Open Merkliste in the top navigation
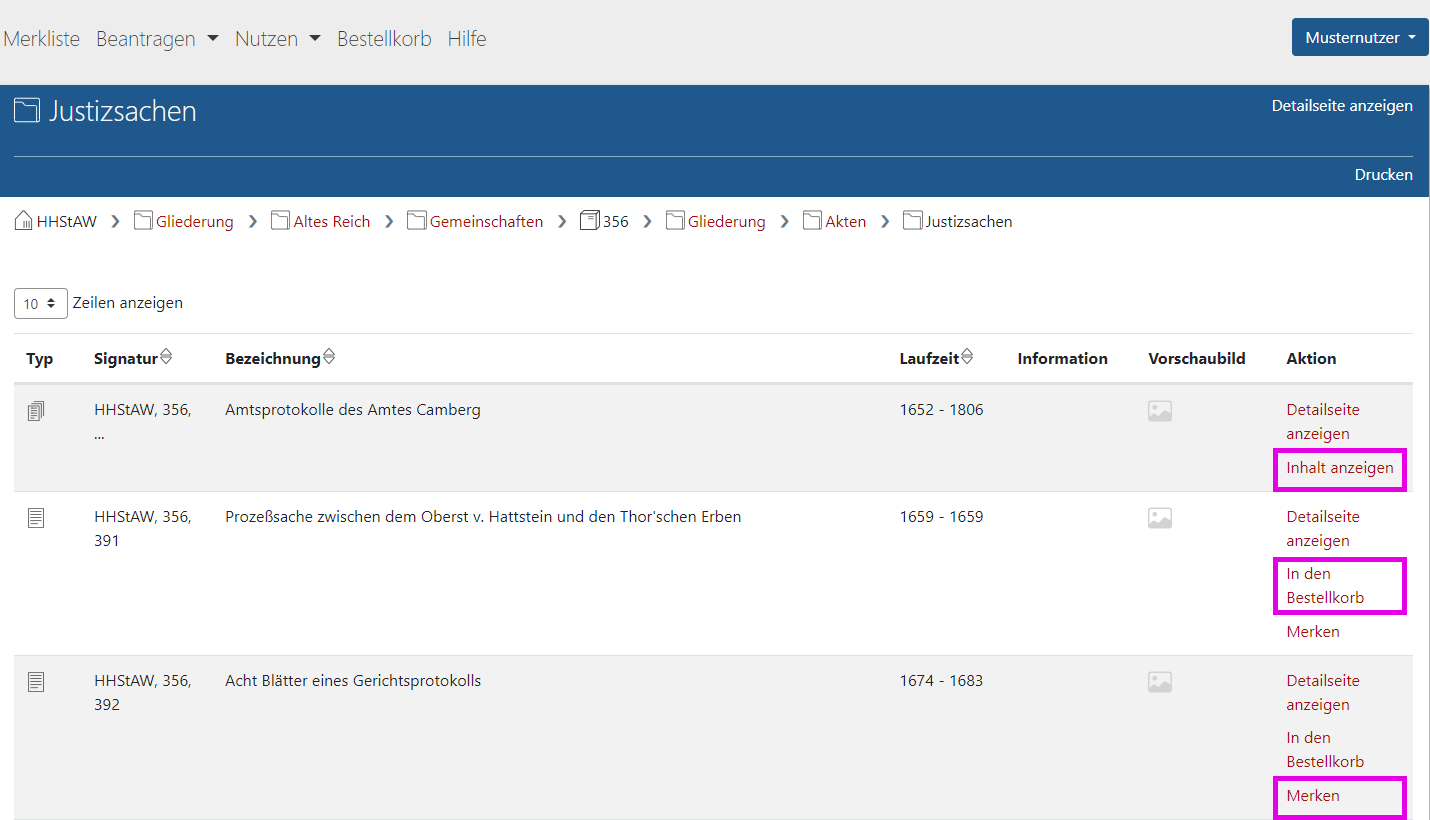Image resolution: width=1430 pixels, height=820 pixels. pos(42,39)
